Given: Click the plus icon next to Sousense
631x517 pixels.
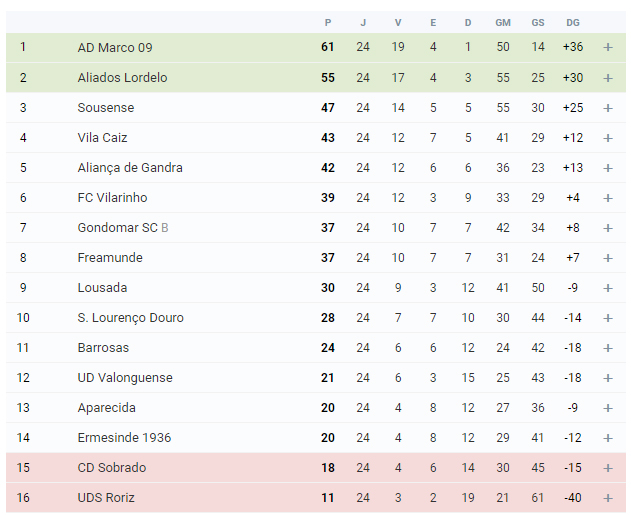Looking at the screenshot, I should pos(608,108).
